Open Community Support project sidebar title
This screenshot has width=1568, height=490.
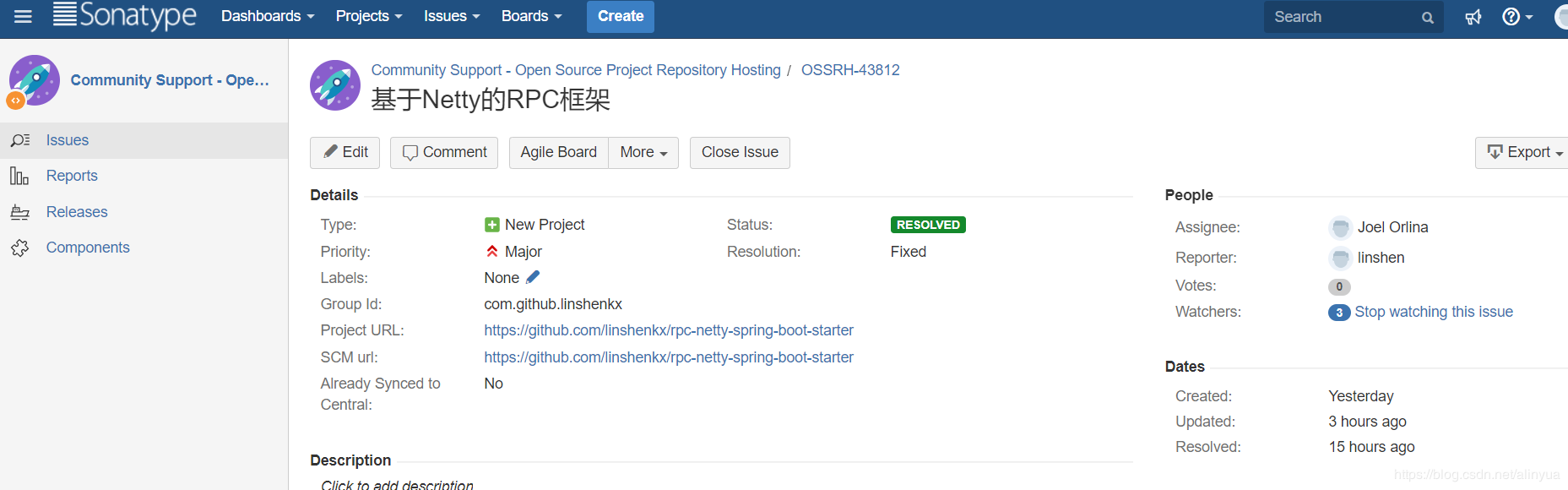(170, 80)
